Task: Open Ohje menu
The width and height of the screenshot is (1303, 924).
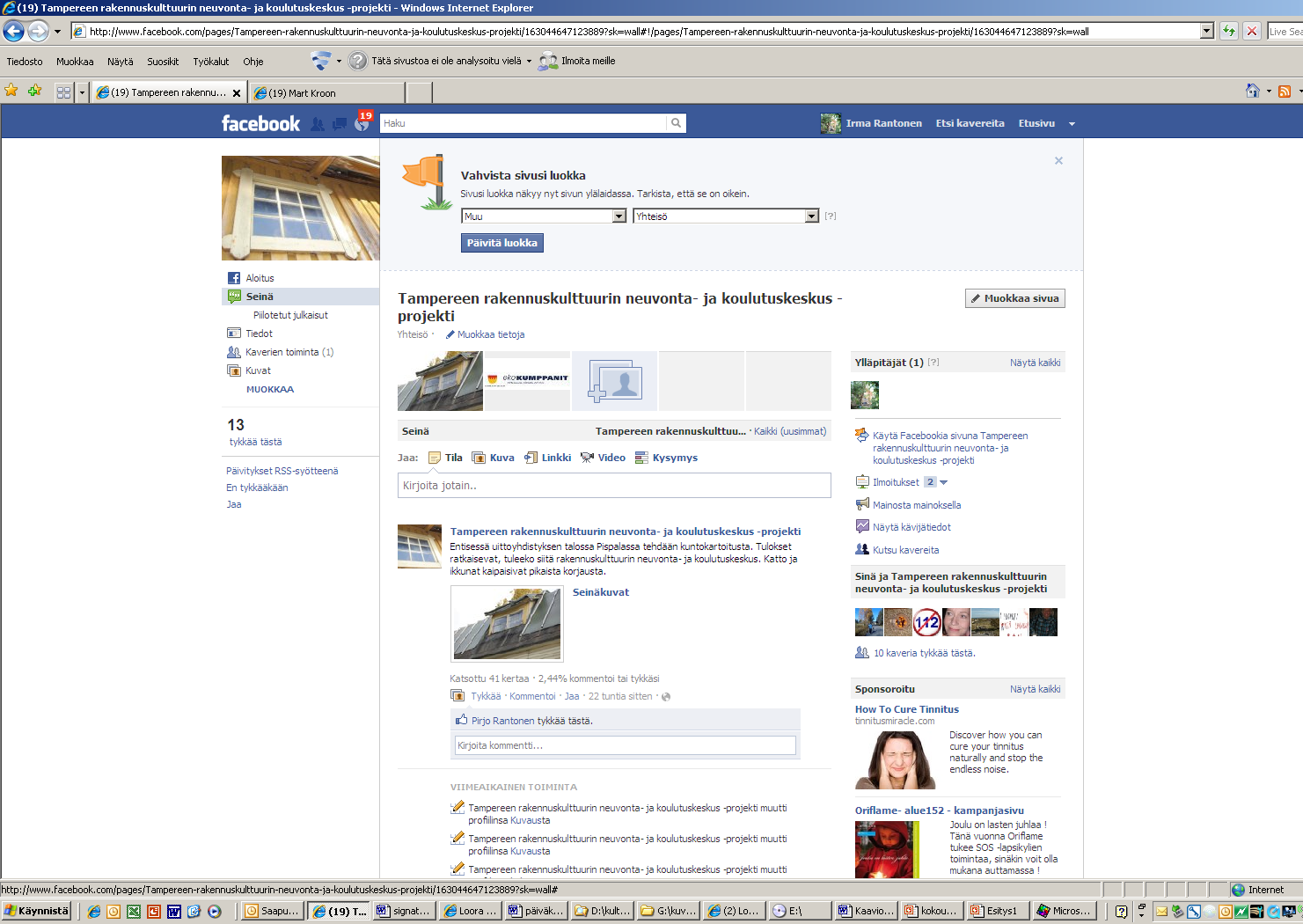Action: point(253,62)
